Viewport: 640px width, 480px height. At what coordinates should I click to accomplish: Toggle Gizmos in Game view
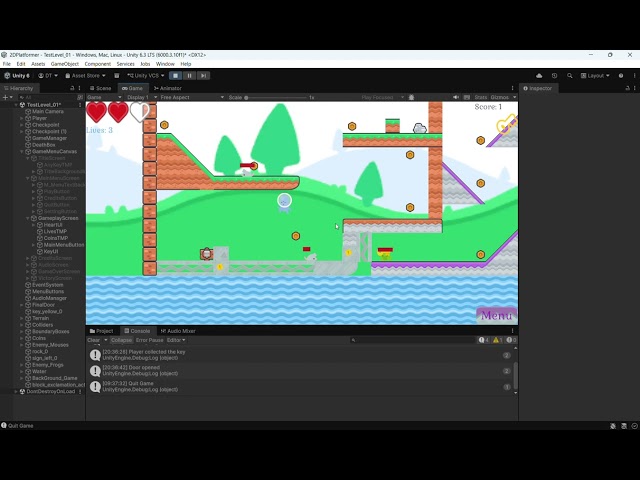[x=500, y=98]
